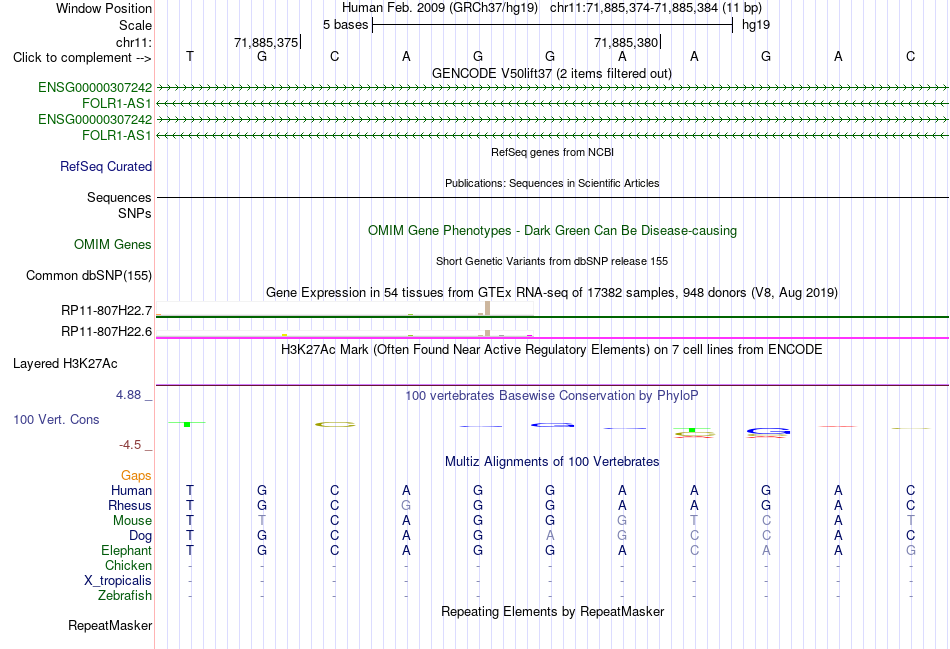This screenshot has width=950, height=649.
Task: Click the 'Zebrafish' alignment row label
Action: (125, 596)
